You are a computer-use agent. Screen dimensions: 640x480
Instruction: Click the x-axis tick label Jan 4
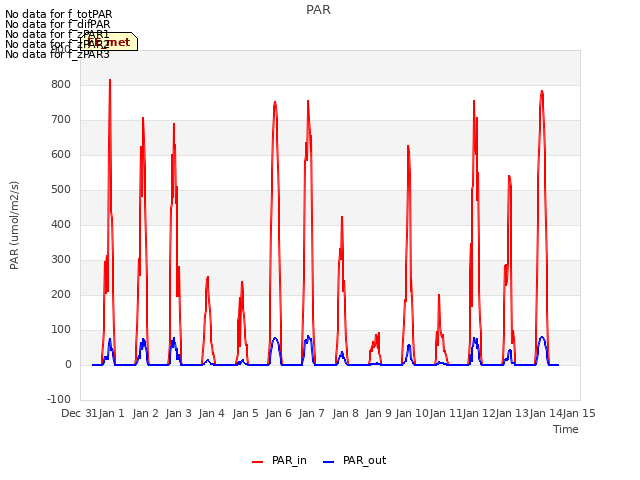click(211, 413)
